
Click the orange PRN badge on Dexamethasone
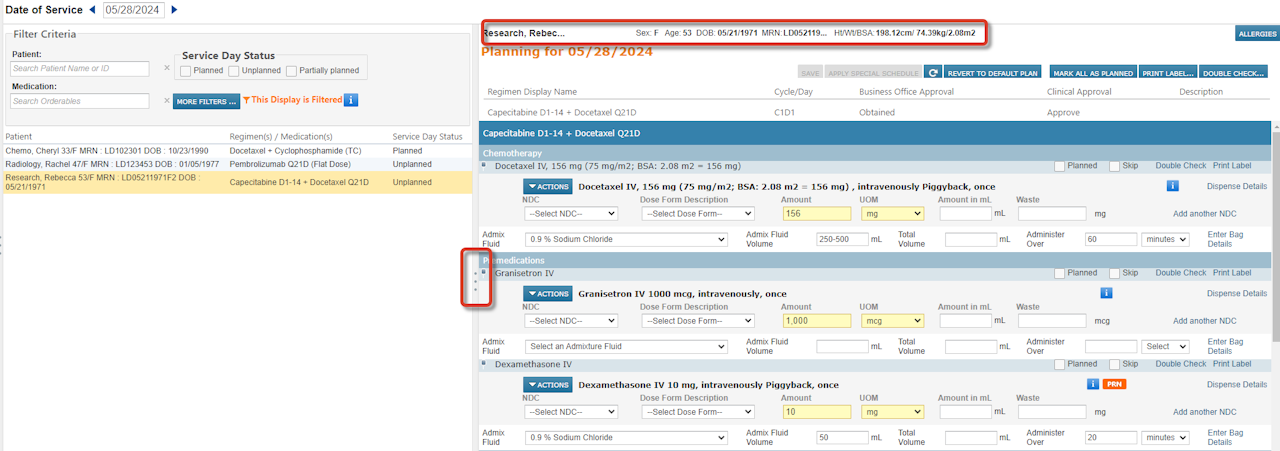pyautogui.click(x=1115, y=384)
